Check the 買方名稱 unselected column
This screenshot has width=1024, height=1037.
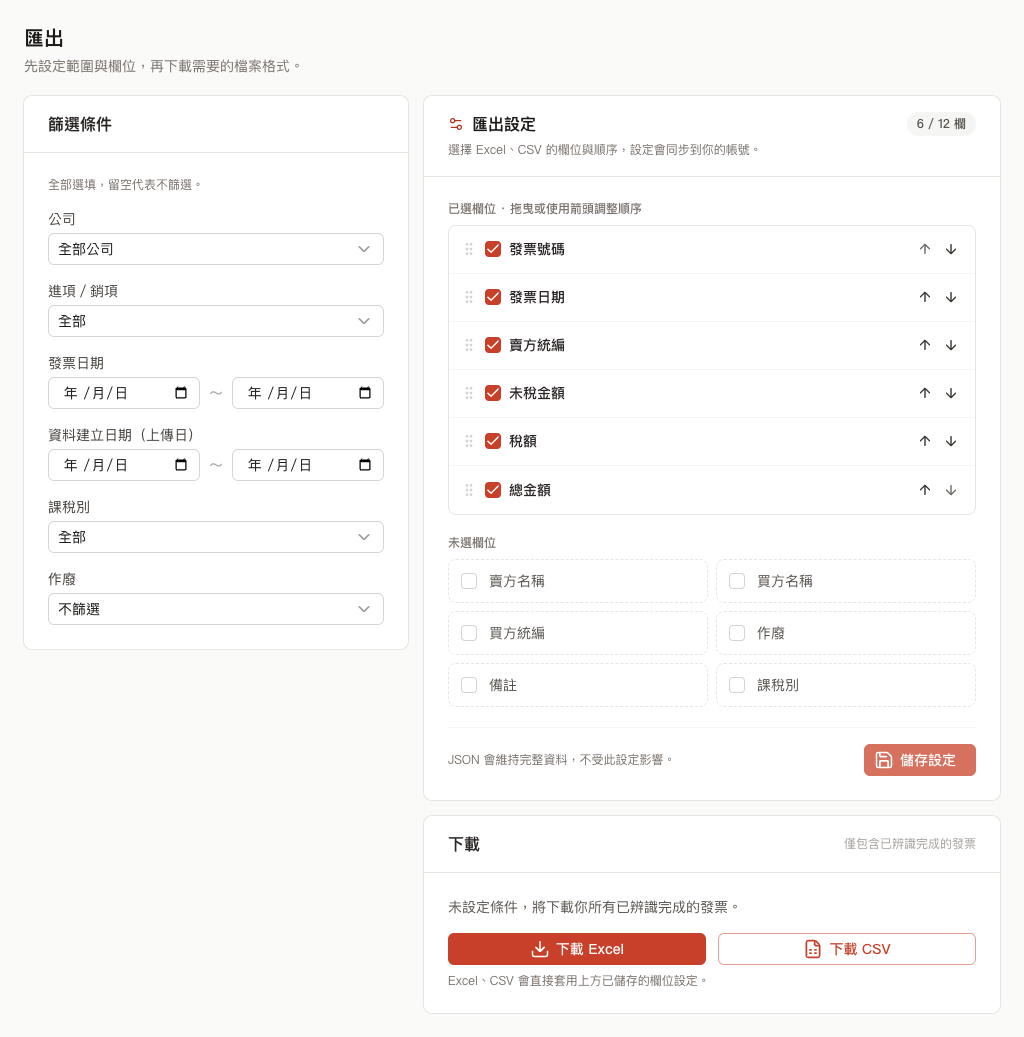(737, 581)
